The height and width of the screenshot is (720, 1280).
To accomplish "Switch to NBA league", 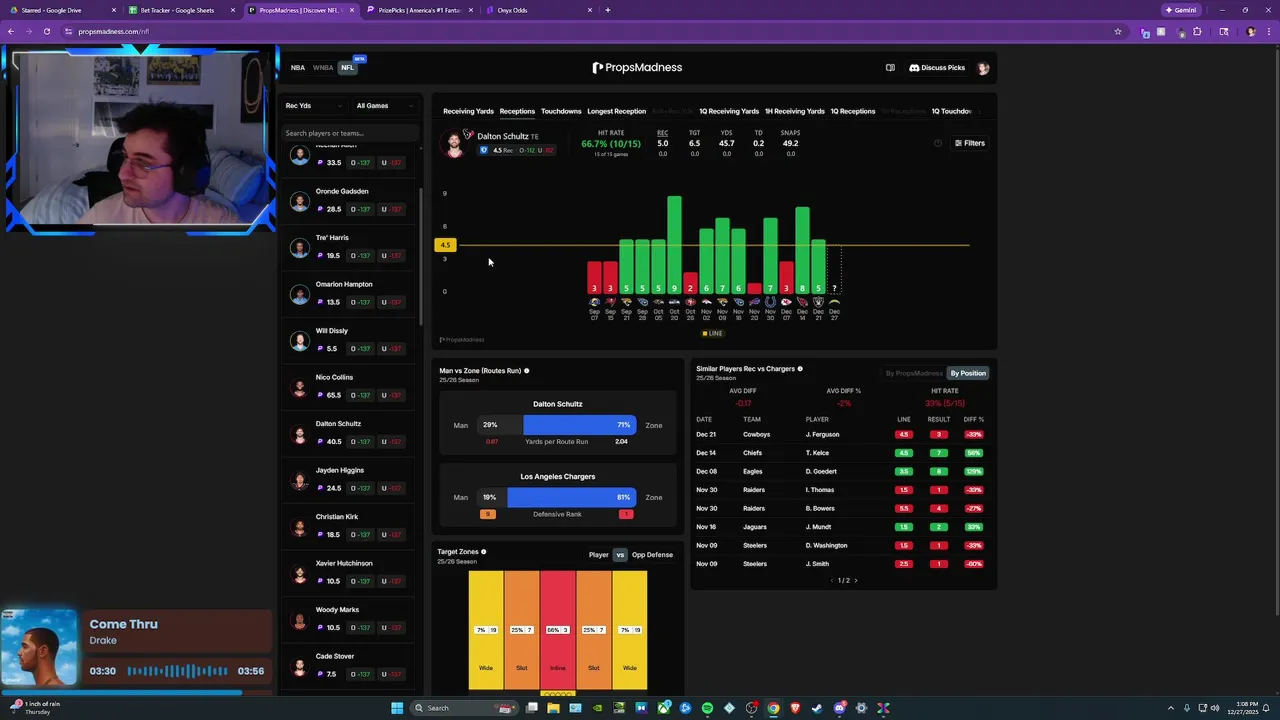I will (x=298, y=68).
